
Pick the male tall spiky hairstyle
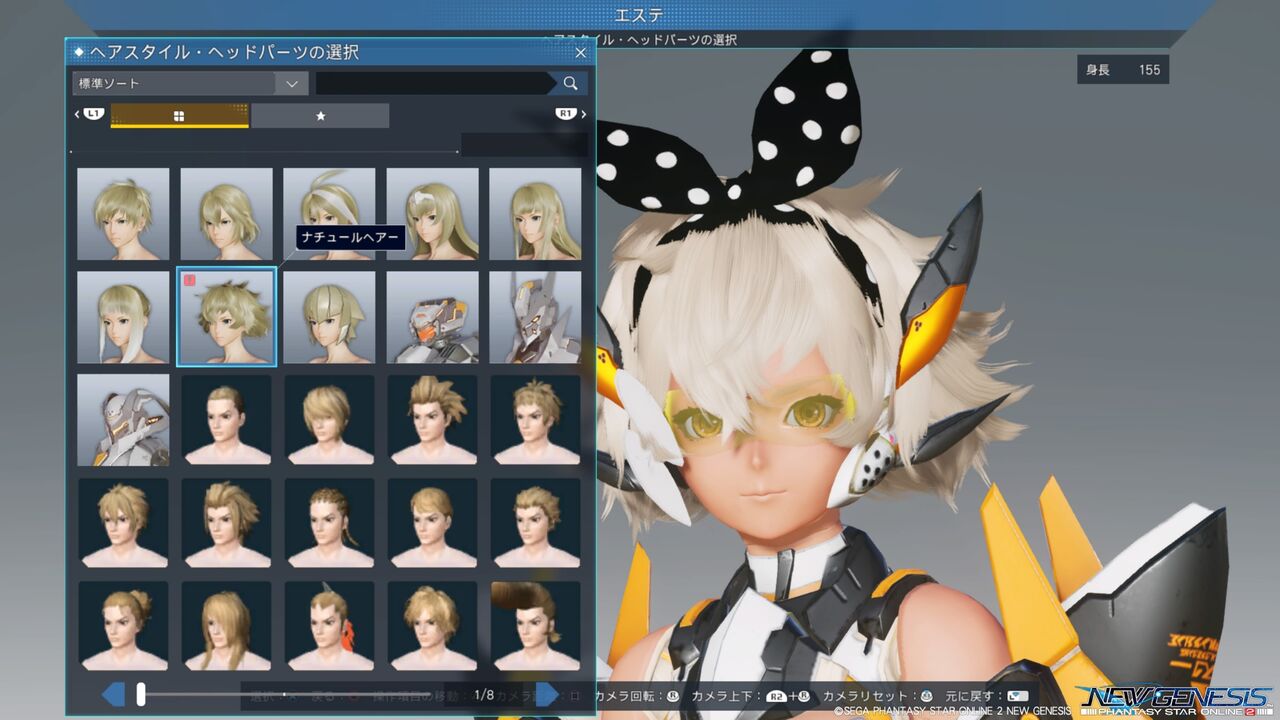(432, 420)
